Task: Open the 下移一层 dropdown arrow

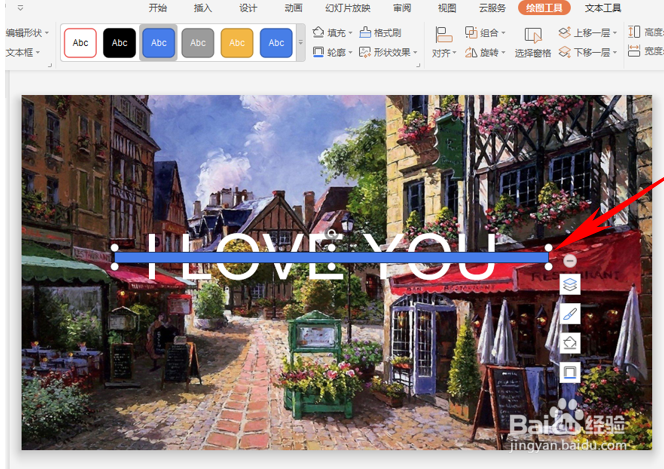Action: [x=615, y=53]
